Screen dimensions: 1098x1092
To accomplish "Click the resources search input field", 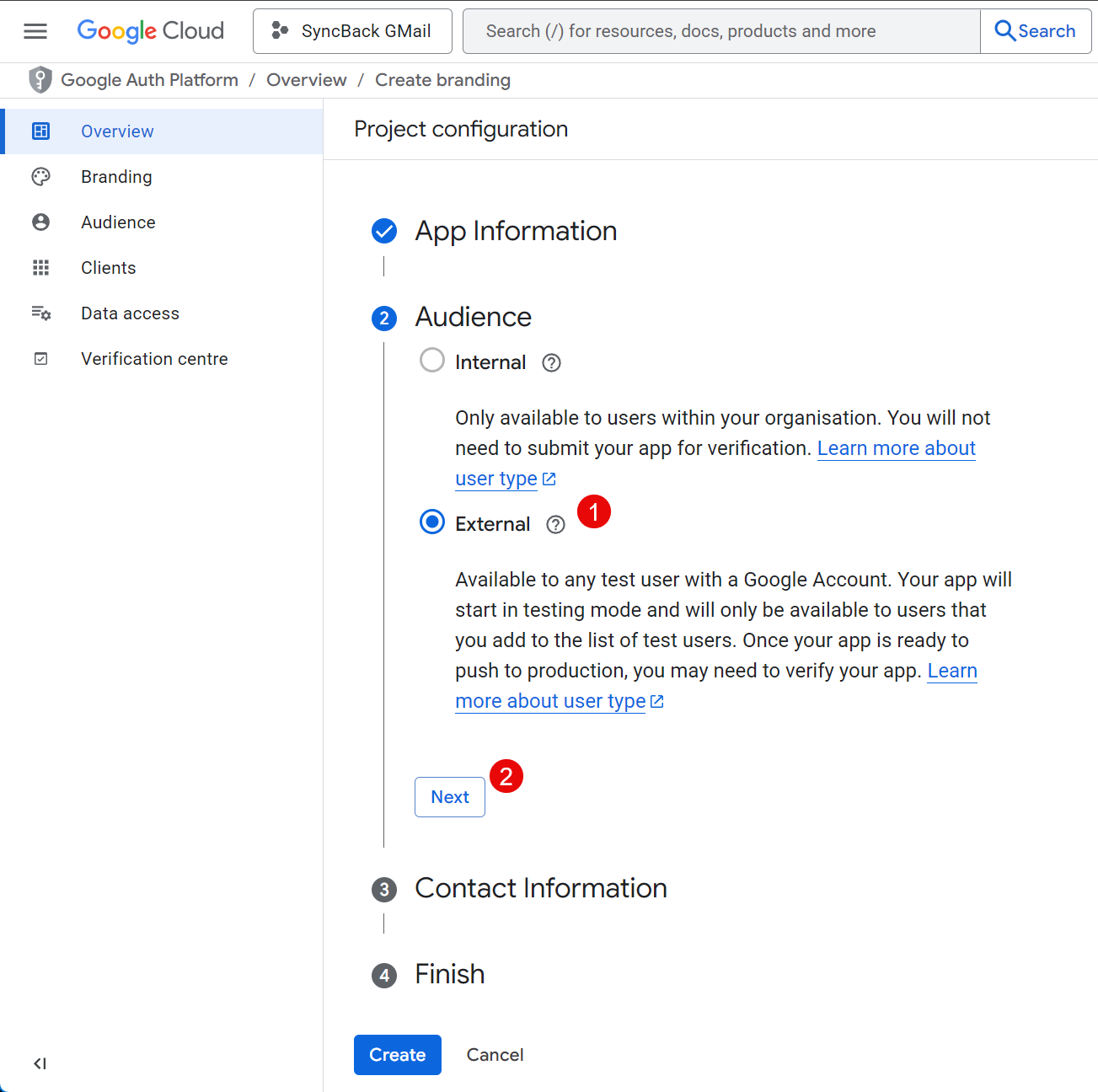I will pyautogui.click(x=721, y=31).
